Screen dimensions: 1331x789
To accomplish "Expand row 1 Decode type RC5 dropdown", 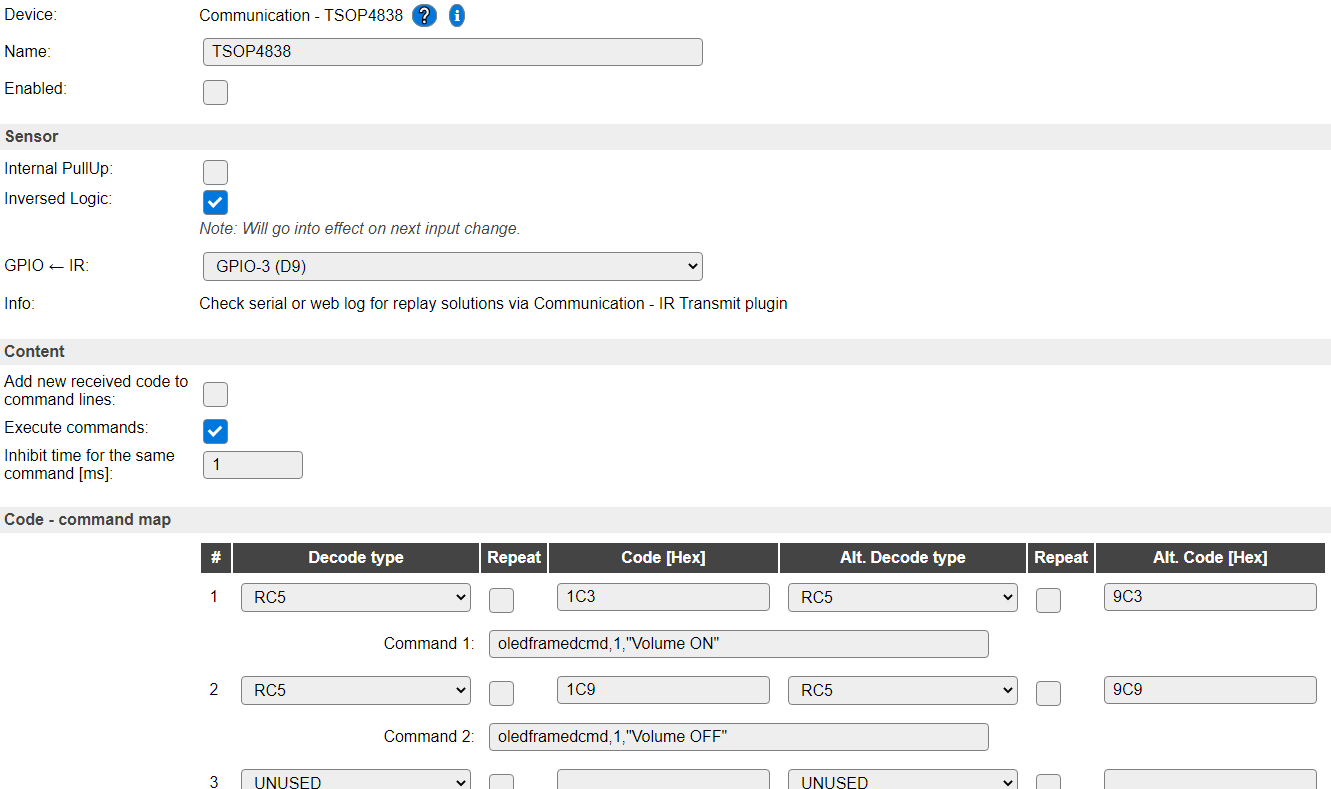I will pyautogui.click(x=356, y=598).
